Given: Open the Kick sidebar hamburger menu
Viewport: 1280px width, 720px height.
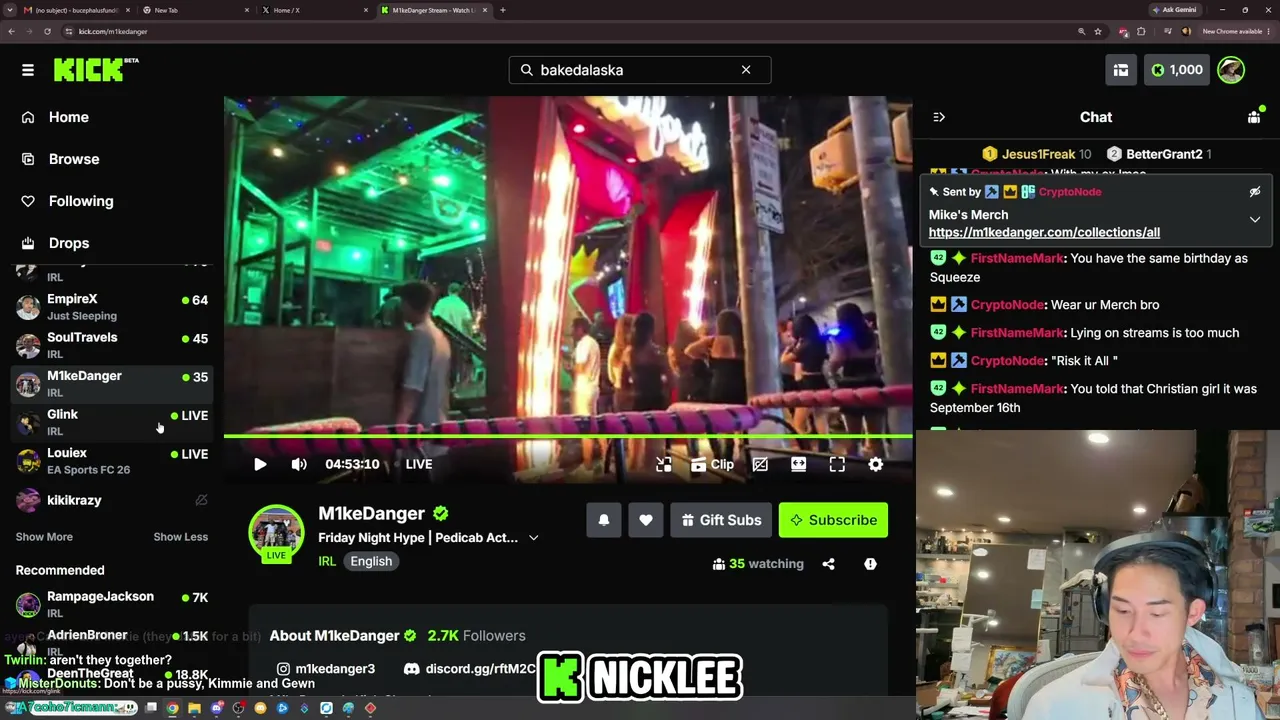Looking at the screenshot, I should [x=28, y=70].
